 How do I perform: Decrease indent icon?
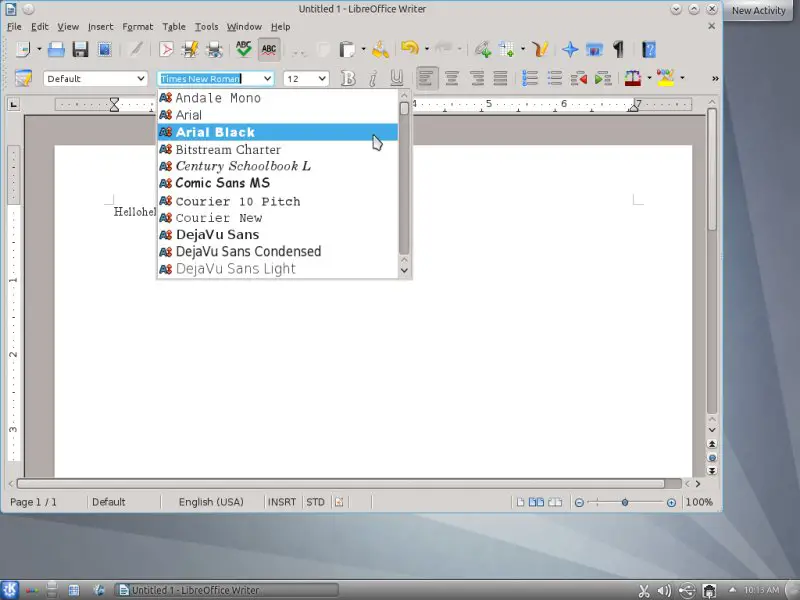[x=579, y=79]
